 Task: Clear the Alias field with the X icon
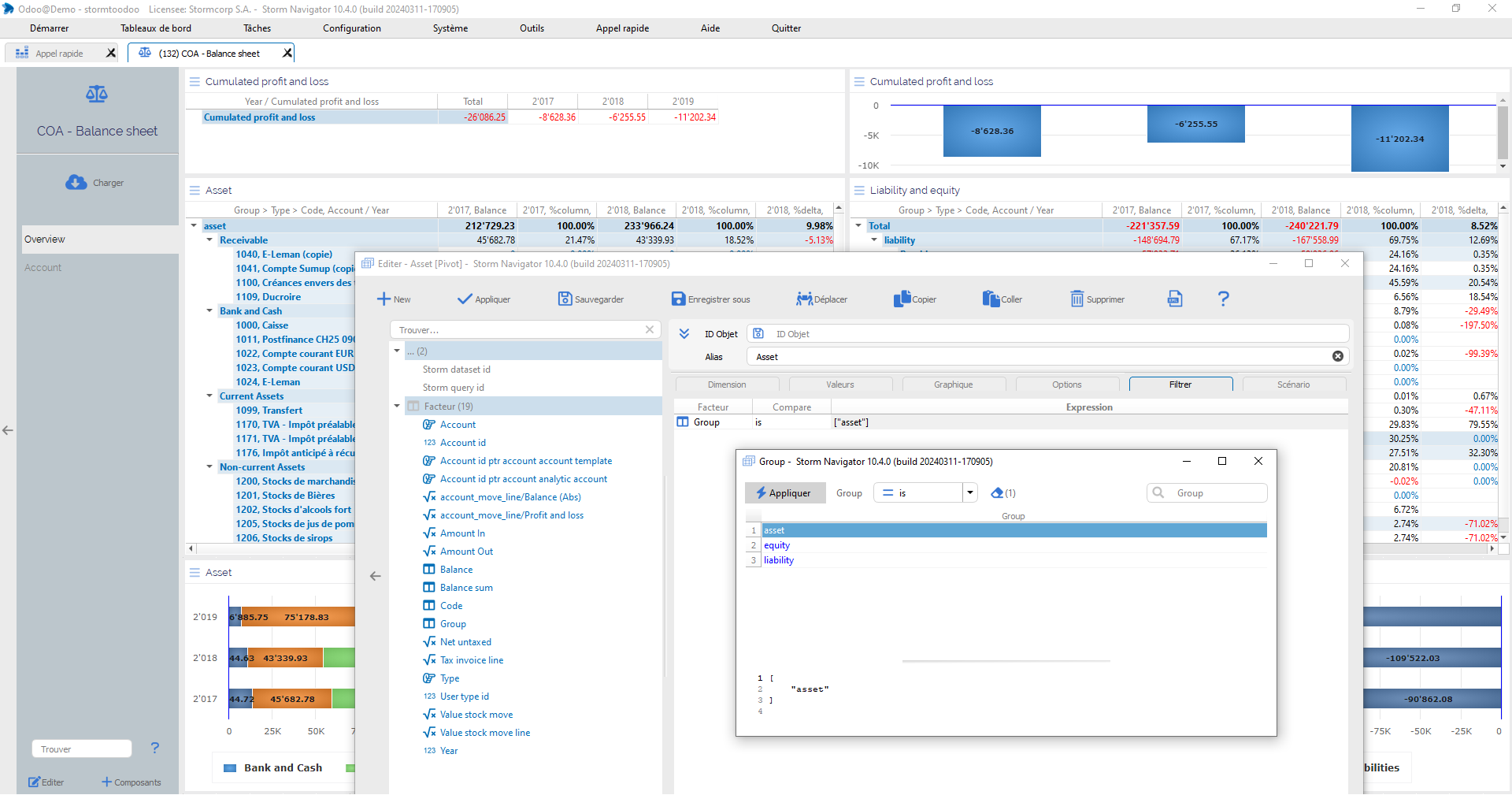pos(1337,357)
